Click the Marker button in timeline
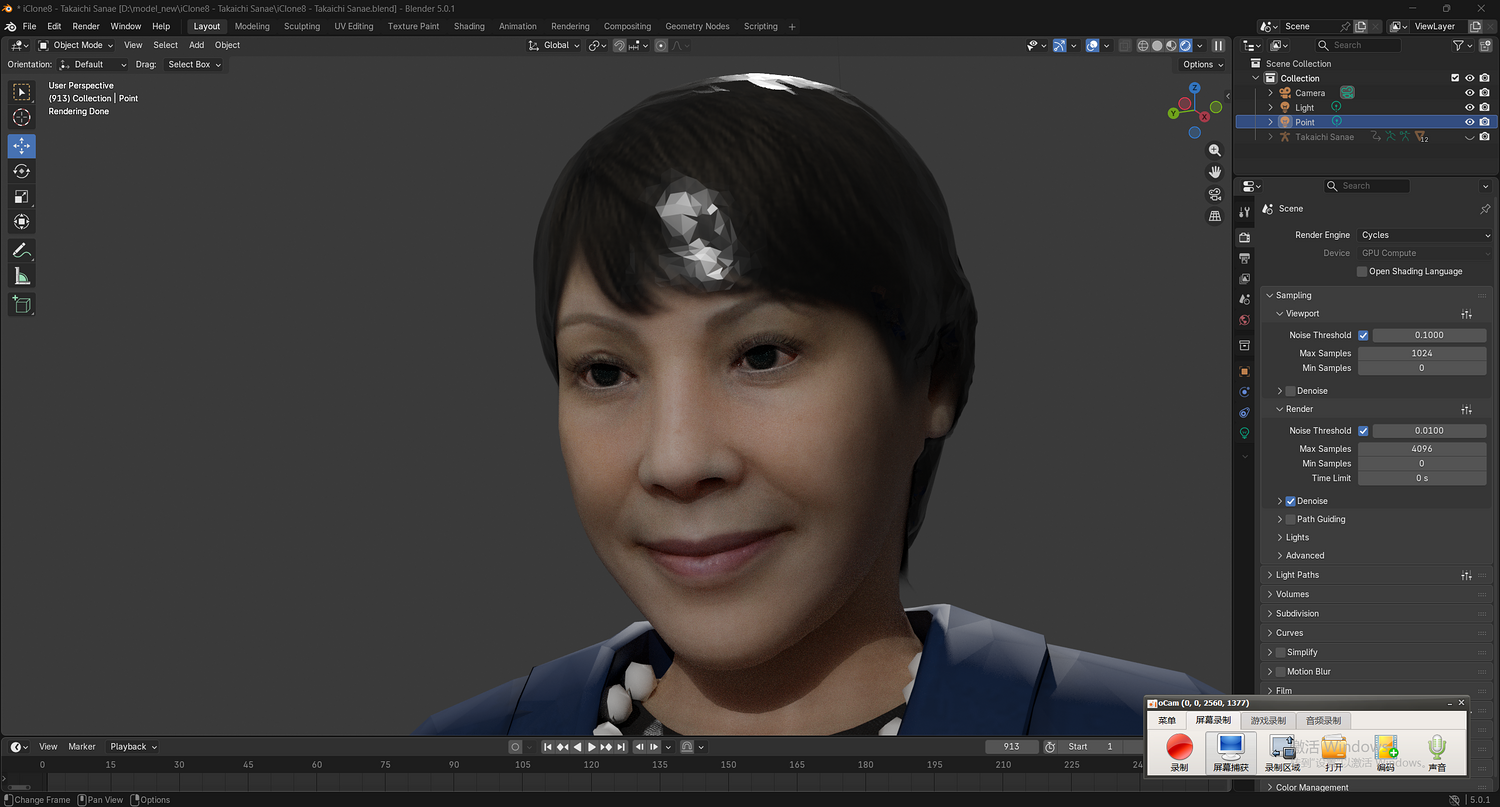The image size is (1500, 807). click(82, 747)
